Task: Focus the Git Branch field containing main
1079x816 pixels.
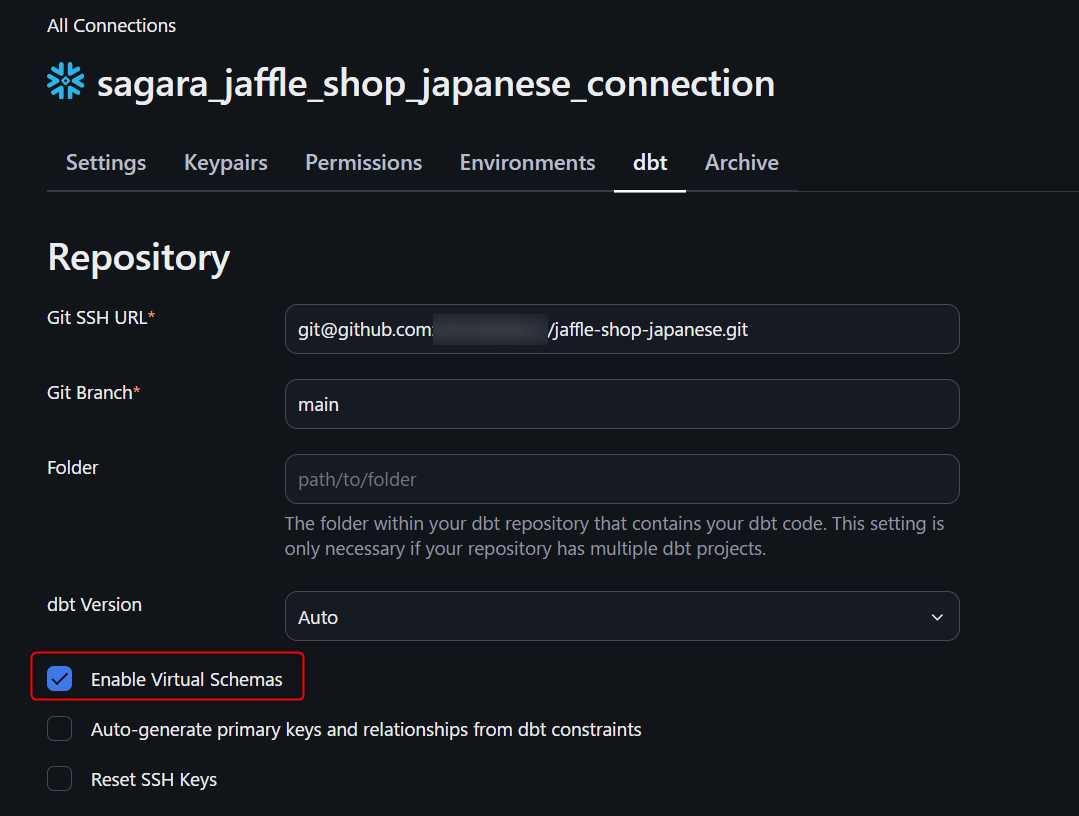Action: [622, 404]
